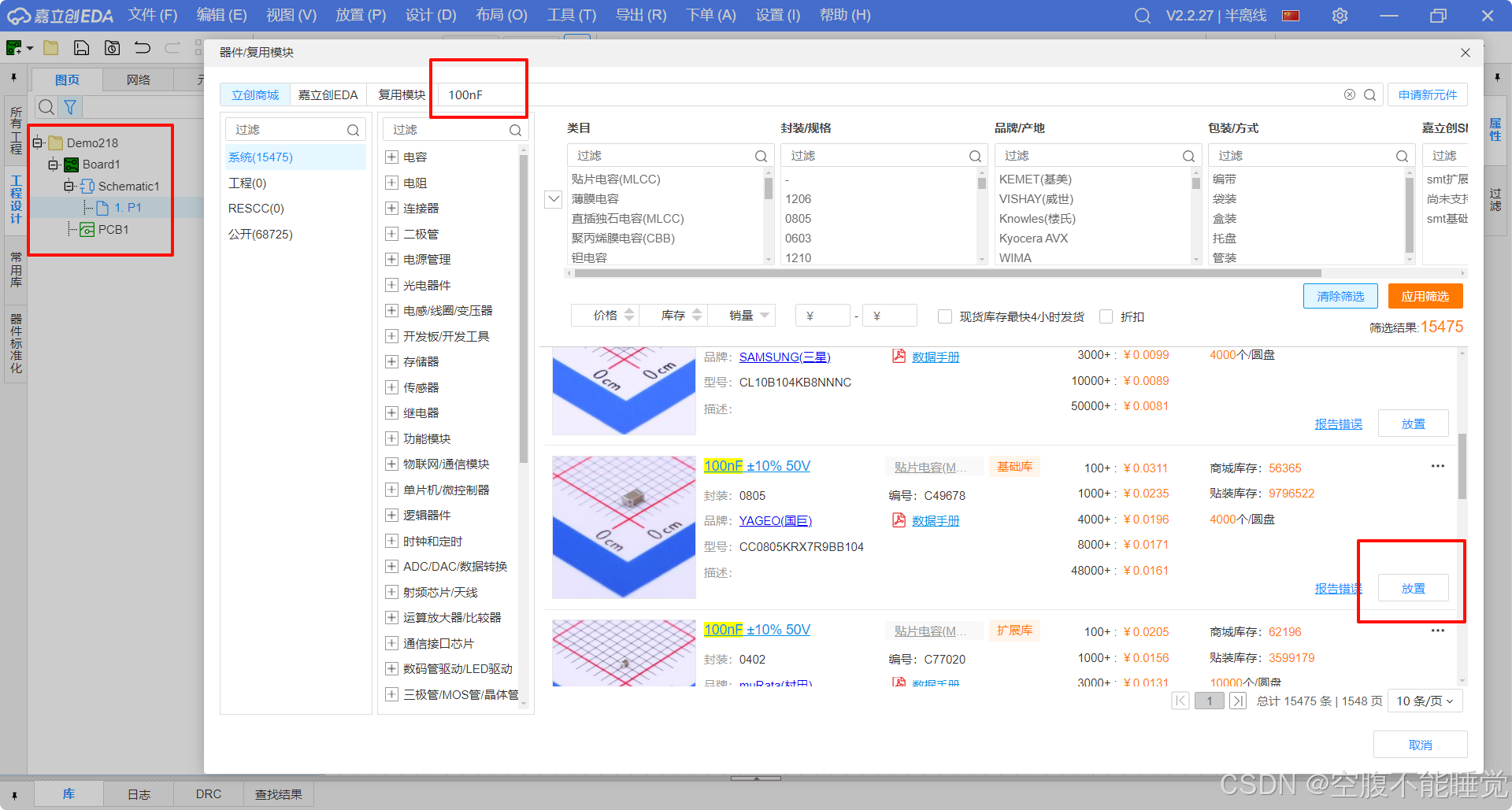Open the 工具 (T) menu
1512x810 pixels.
(x=572, y=16)
